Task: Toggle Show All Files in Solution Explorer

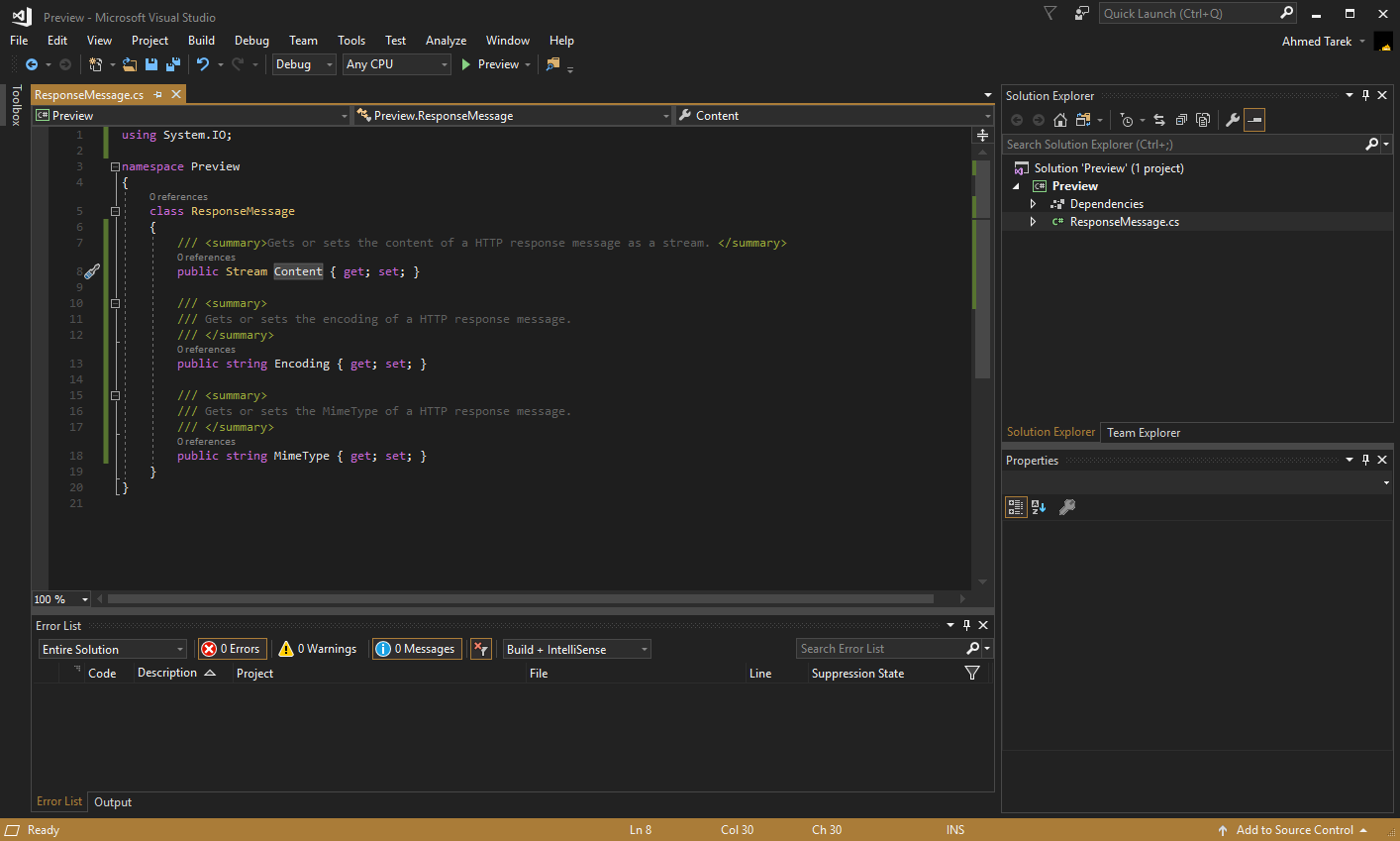Action: pos(1203,120)
